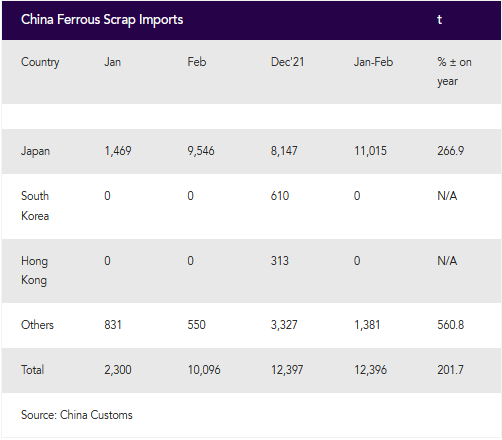Viewport: 502px width, 440px height.
Task: Select the Feb column header
Action: click(197, 62)
